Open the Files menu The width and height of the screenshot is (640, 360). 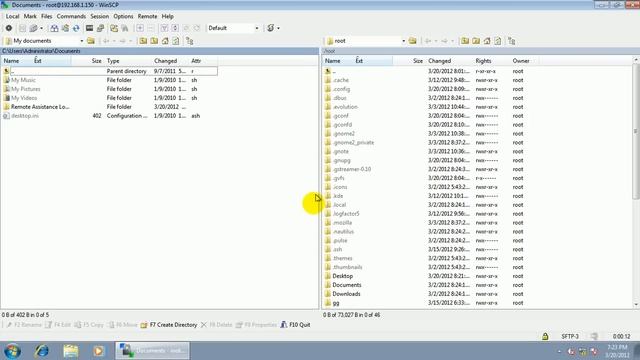click(x=47, y=16)
